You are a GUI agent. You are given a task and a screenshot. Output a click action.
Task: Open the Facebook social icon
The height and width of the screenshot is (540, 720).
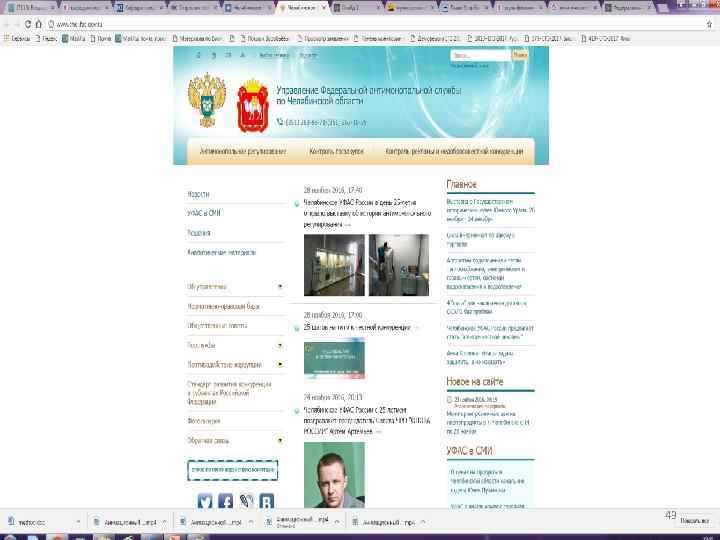[225, 501]
